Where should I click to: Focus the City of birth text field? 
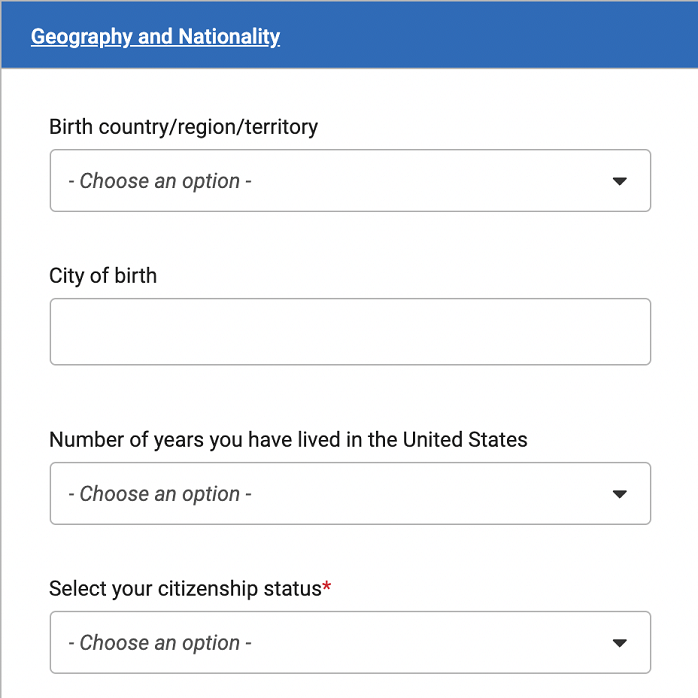[350, 331]
